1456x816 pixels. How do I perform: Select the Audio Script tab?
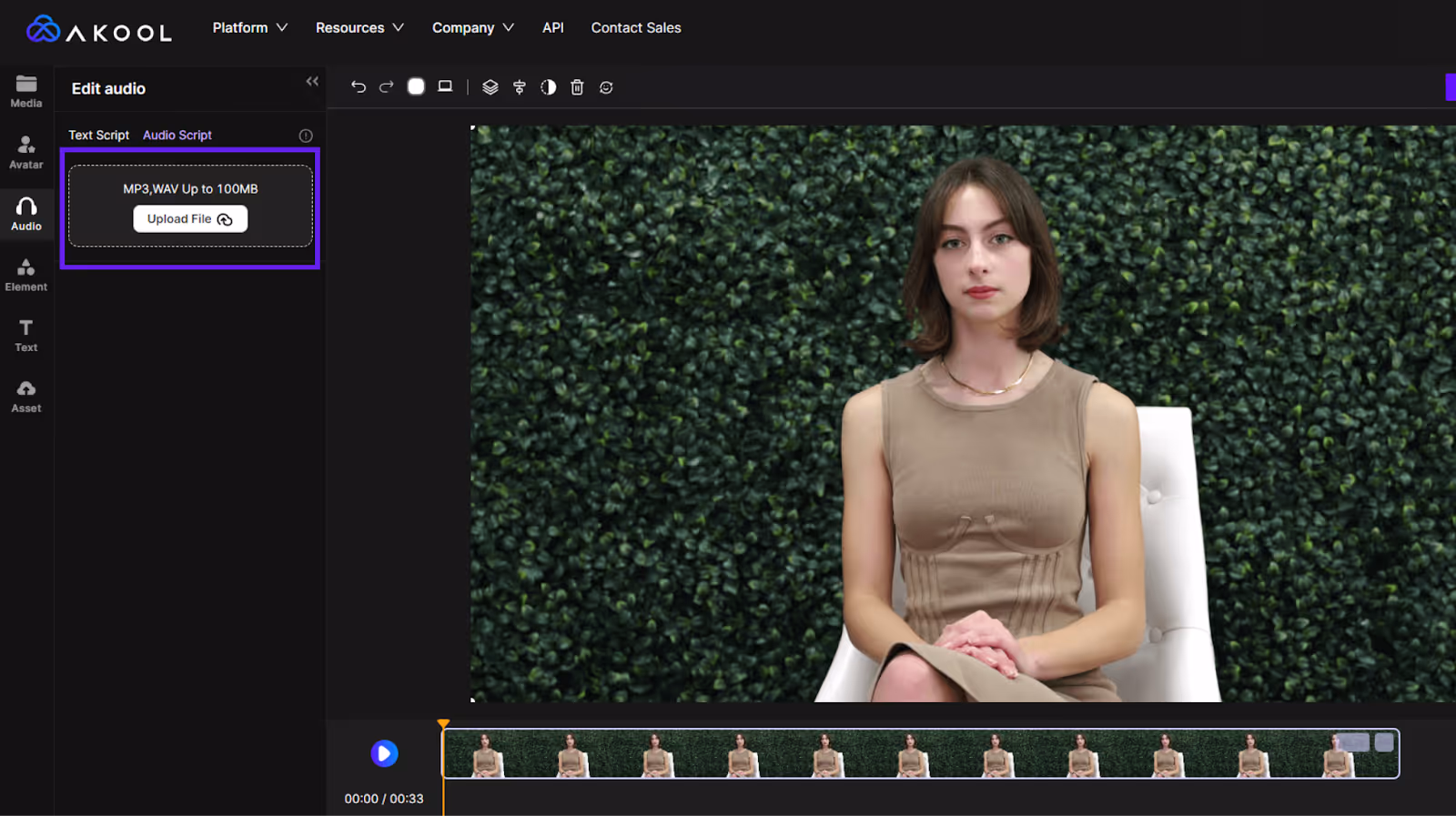click(x=177, y=135)
